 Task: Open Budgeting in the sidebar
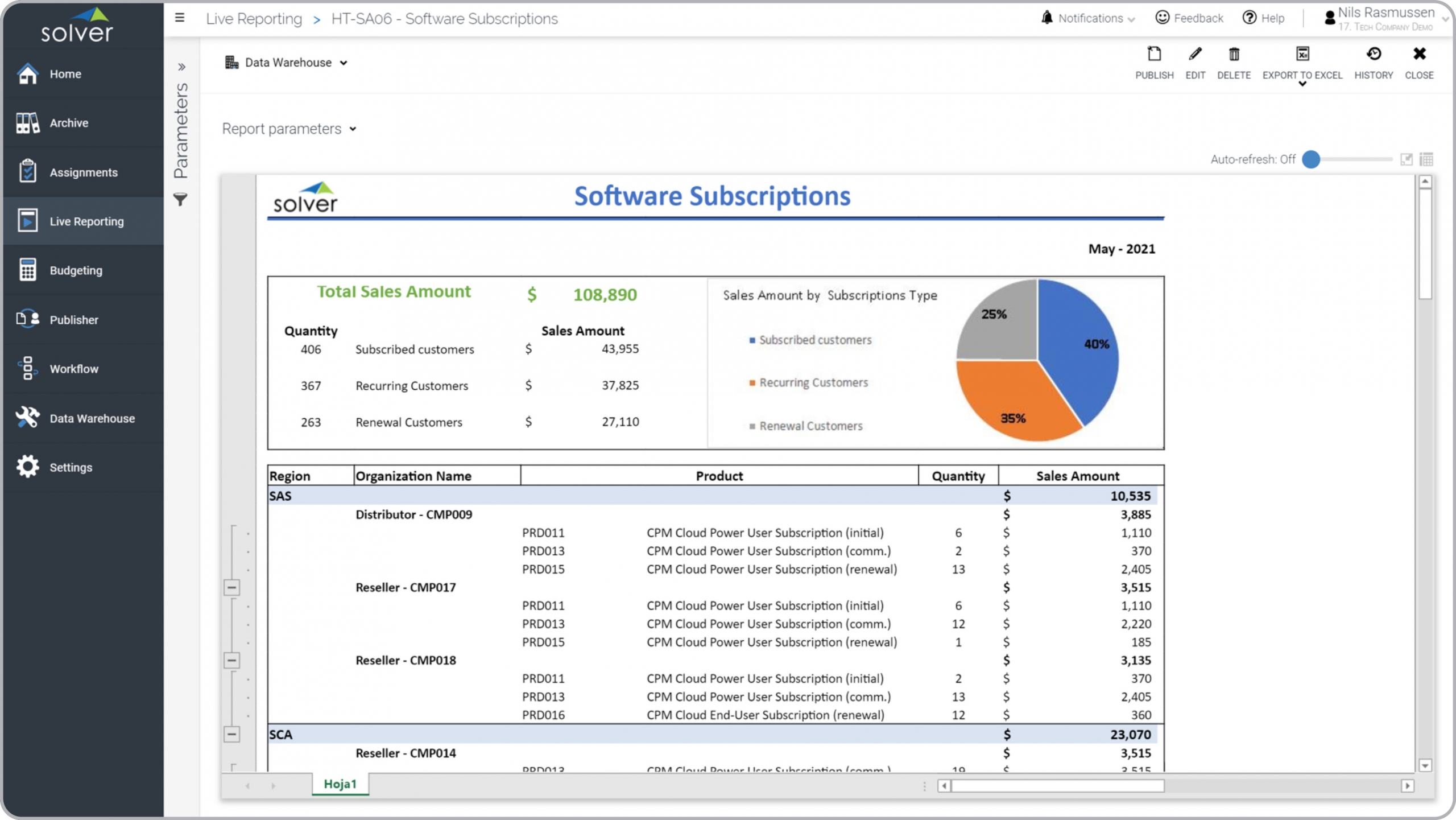point(76,270)
